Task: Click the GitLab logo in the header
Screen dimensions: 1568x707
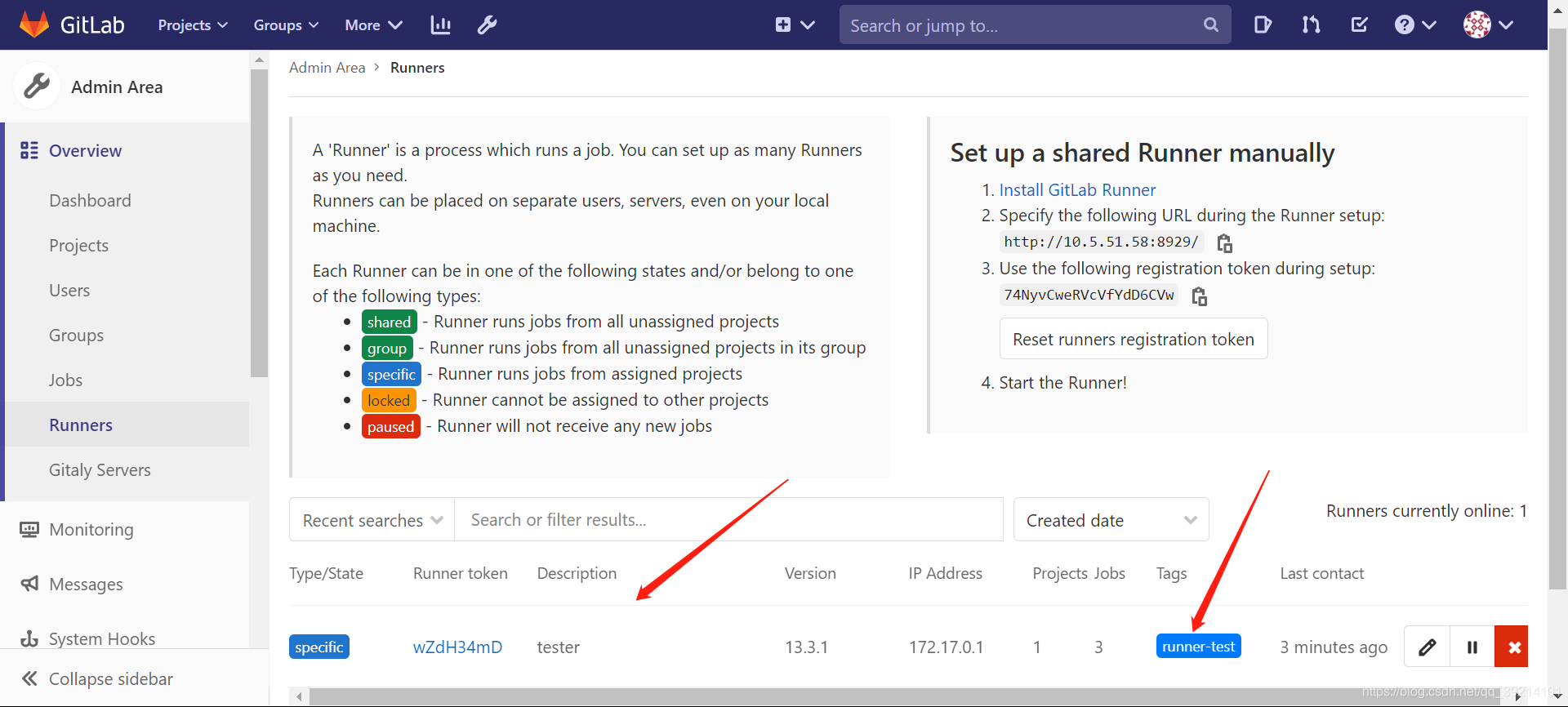Action: (72, 24)
